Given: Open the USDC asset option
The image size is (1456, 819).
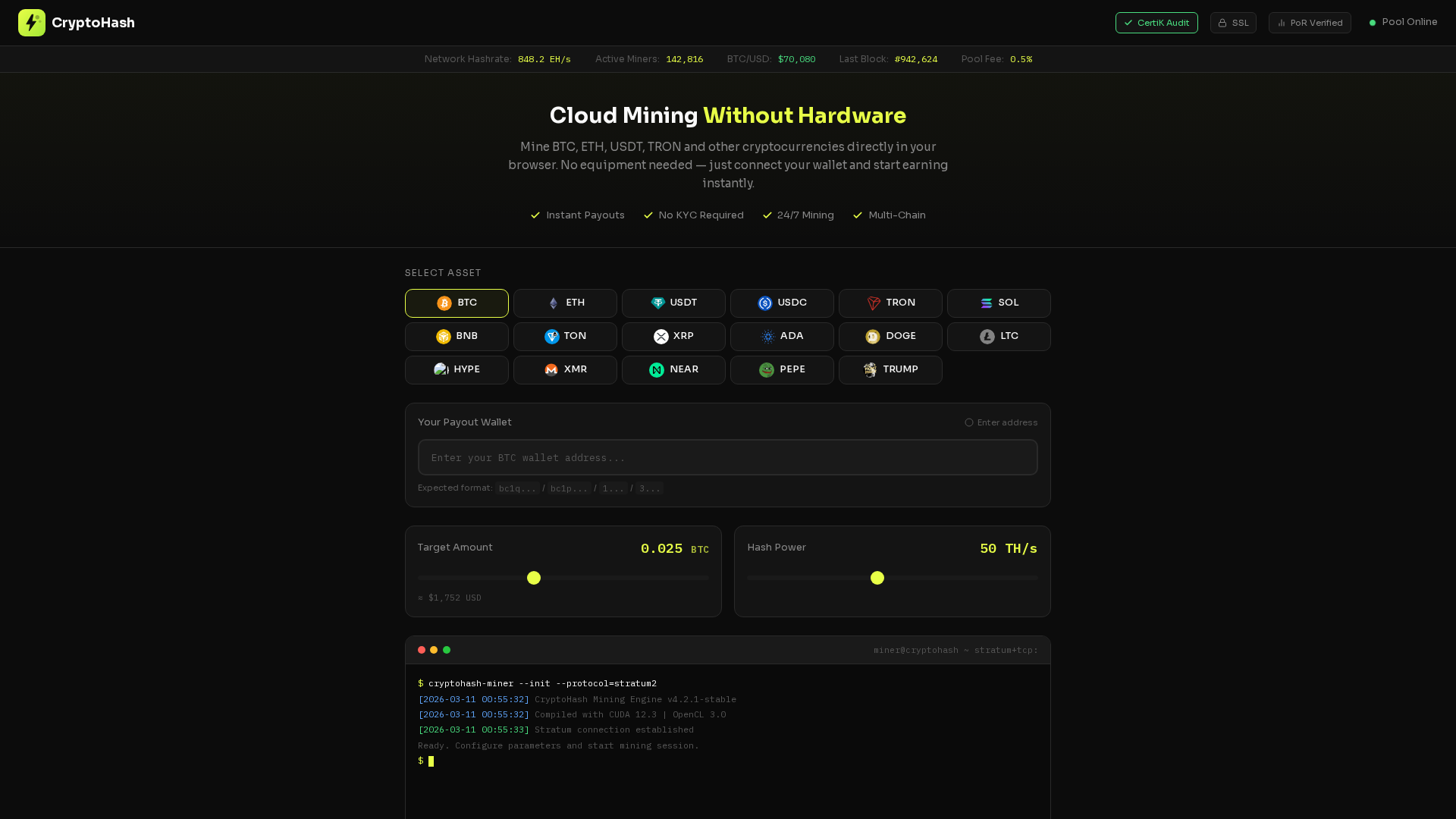Looking at the screenshot, I should pos(782,303).
